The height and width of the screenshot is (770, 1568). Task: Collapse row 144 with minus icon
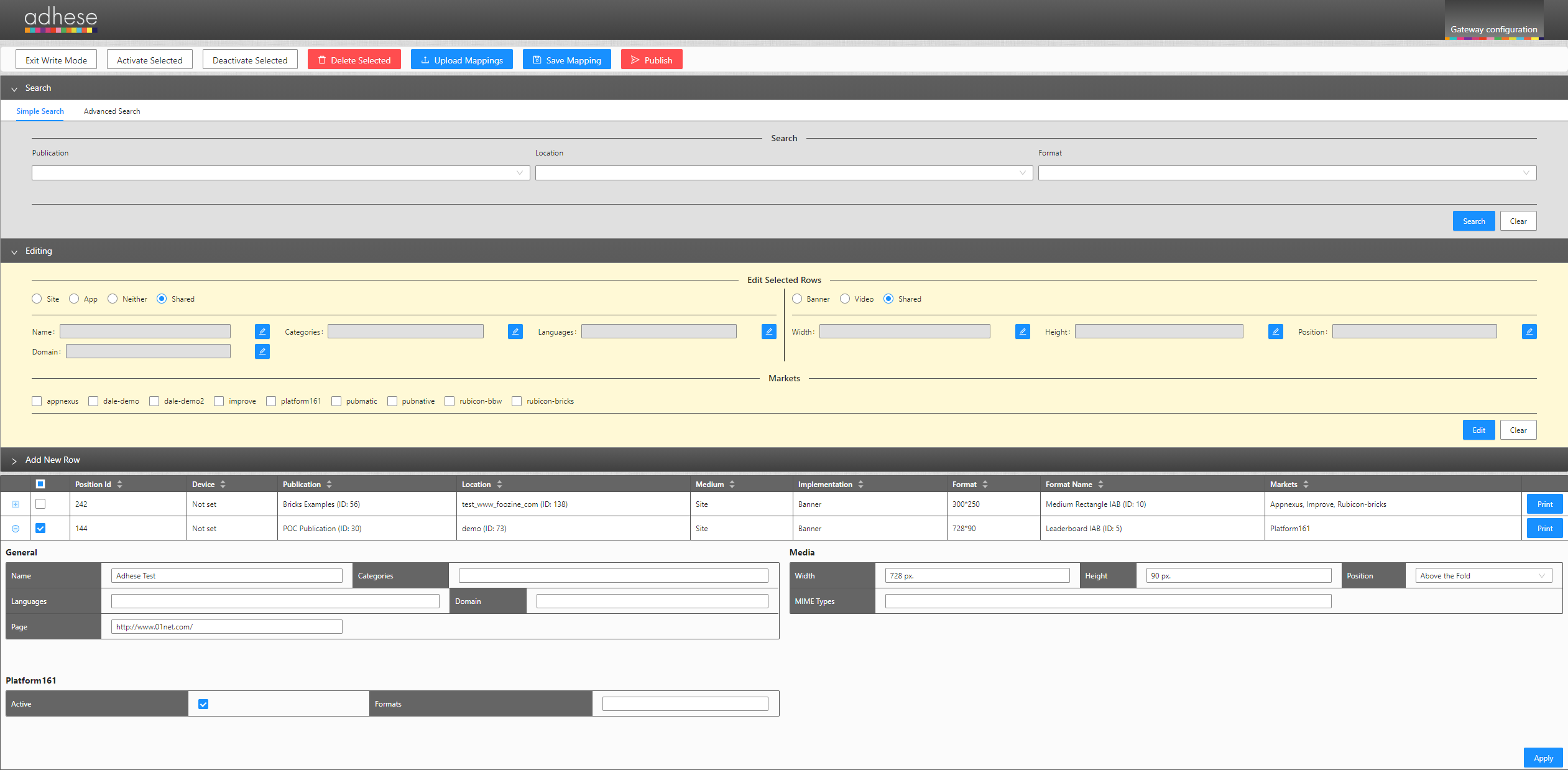pyautogui.click(x=16, y=529)
